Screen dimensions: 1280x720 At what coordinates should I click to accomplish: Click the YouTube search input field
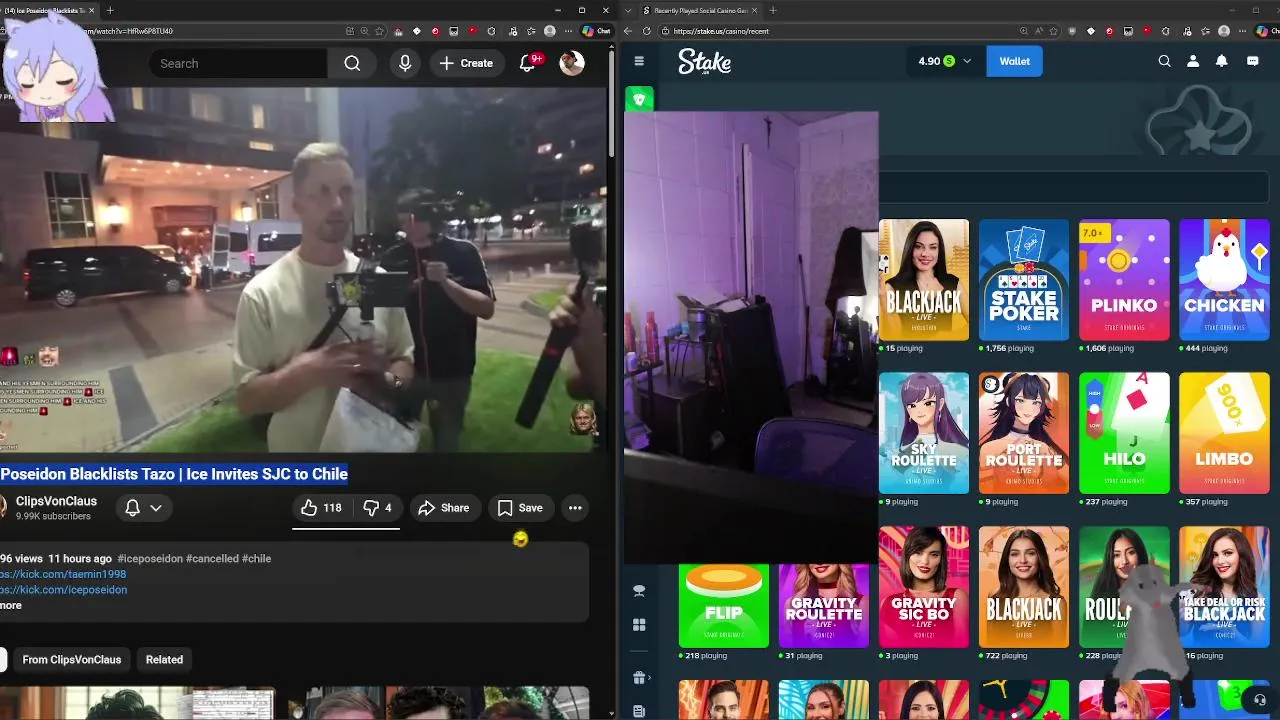[x=238, y=63]
